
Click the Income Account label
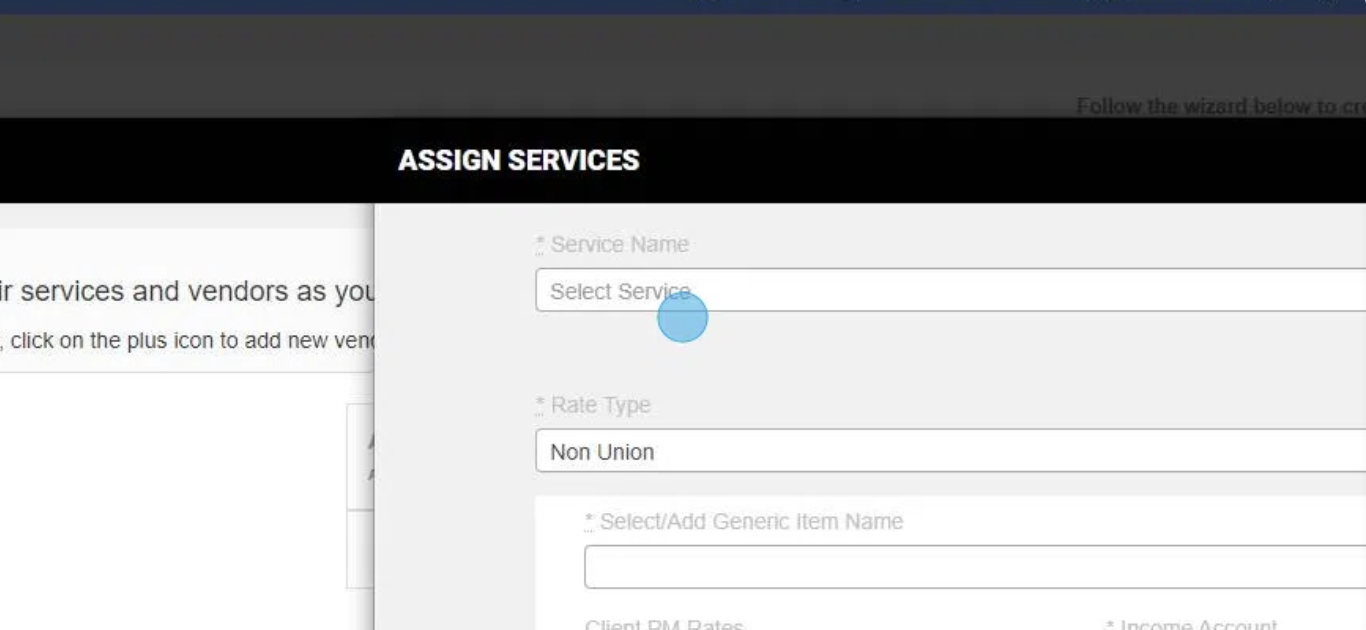pyautogui.click(x=1198, y=625)
